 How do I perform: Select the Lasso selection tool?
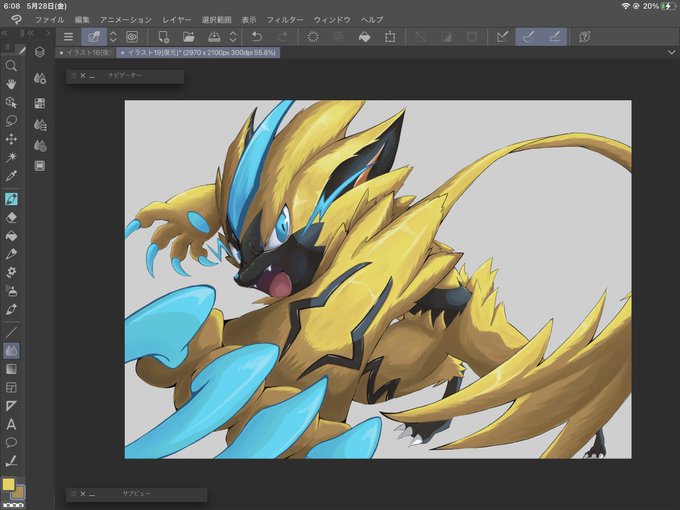pos(11,121)
